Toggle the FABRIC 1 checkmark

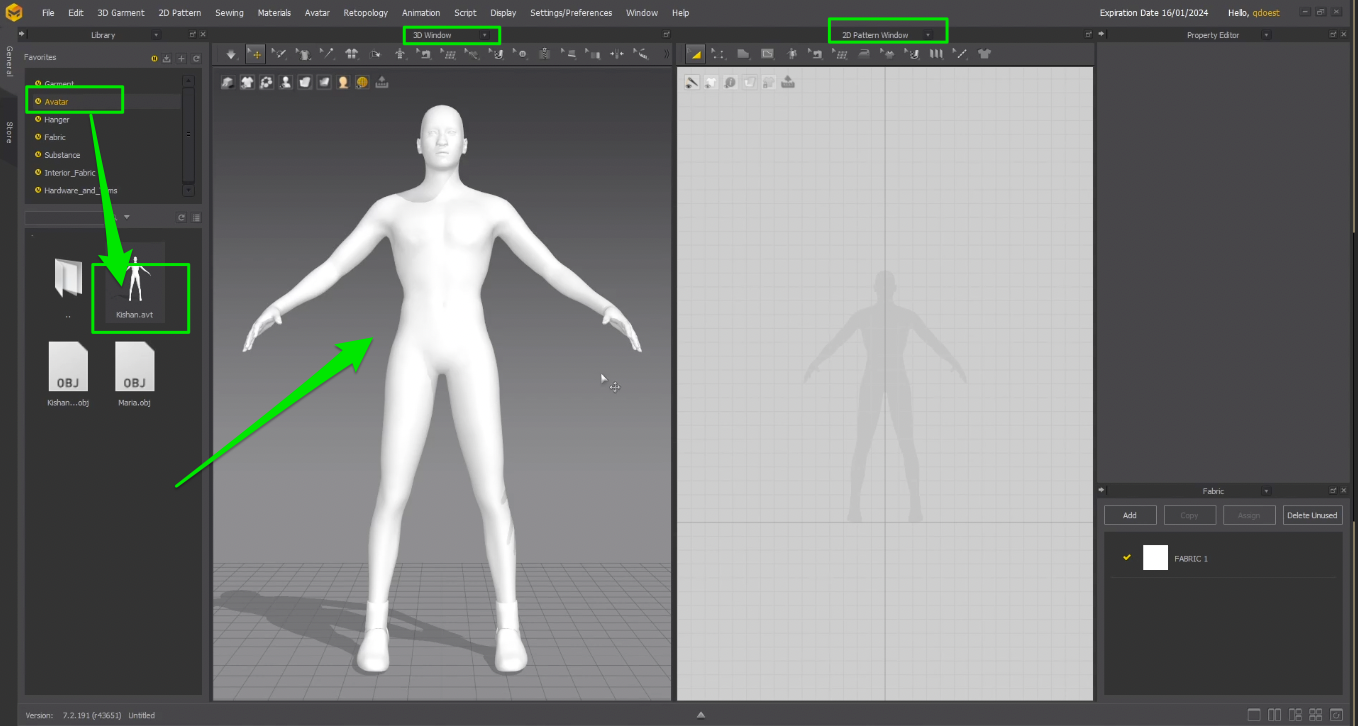point(1127,557)
